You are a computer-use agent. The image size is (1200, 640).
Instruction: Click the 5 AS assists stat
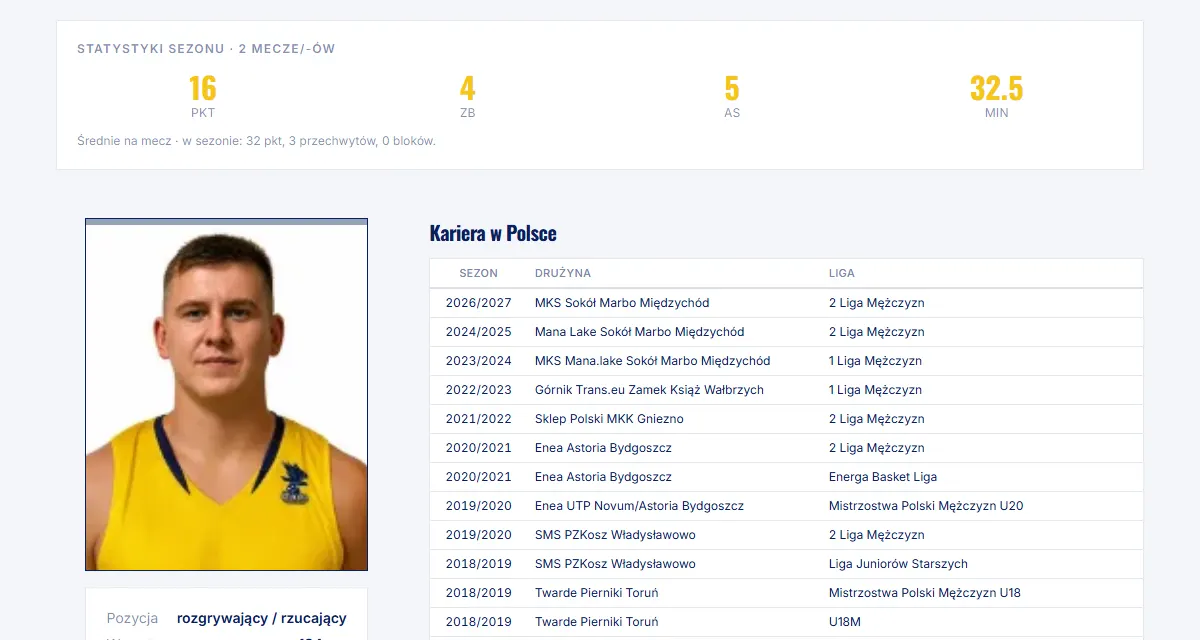pyautogui.click(x=732, y=96)
